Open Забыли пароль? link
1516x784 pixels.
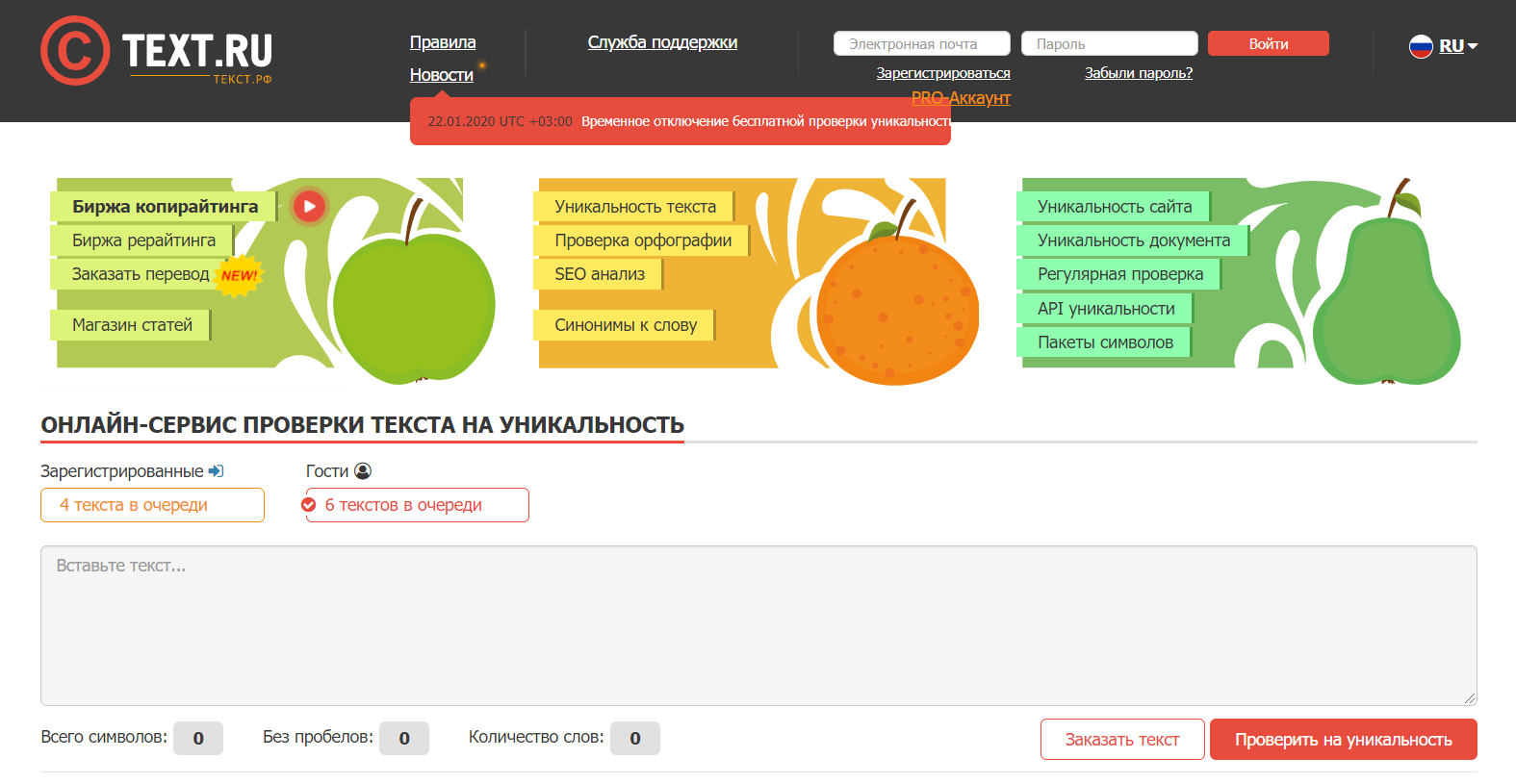[1139, 73]
